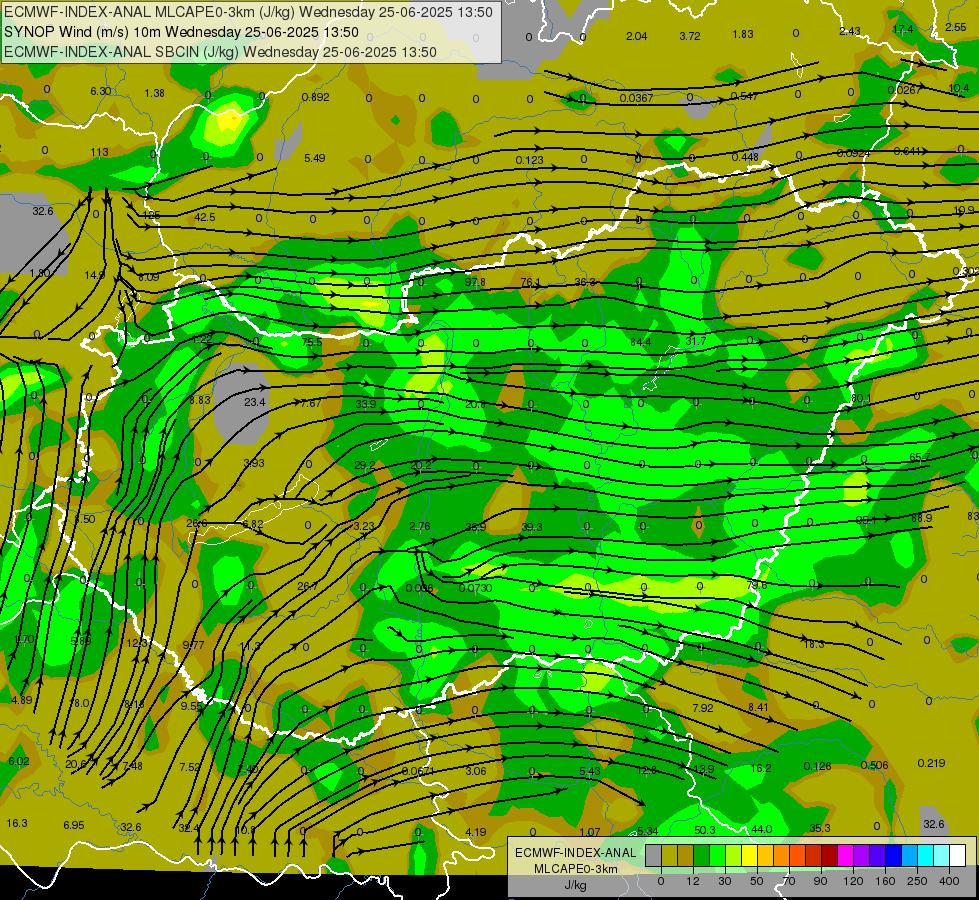Click the map value 44.0
This screenshot has height=900, width=979.
[x=761, y=829]
